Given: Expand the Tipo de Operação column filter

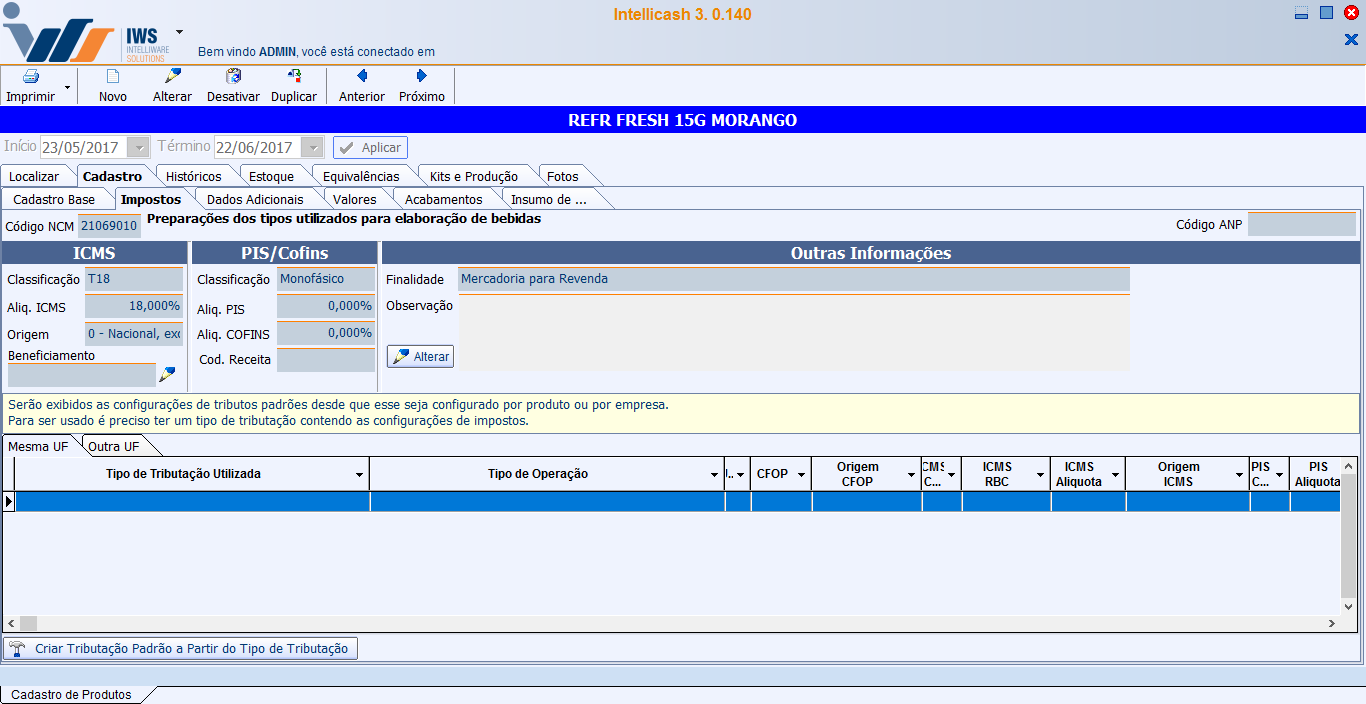Looking at the screenshot, I should pos(714,475).
